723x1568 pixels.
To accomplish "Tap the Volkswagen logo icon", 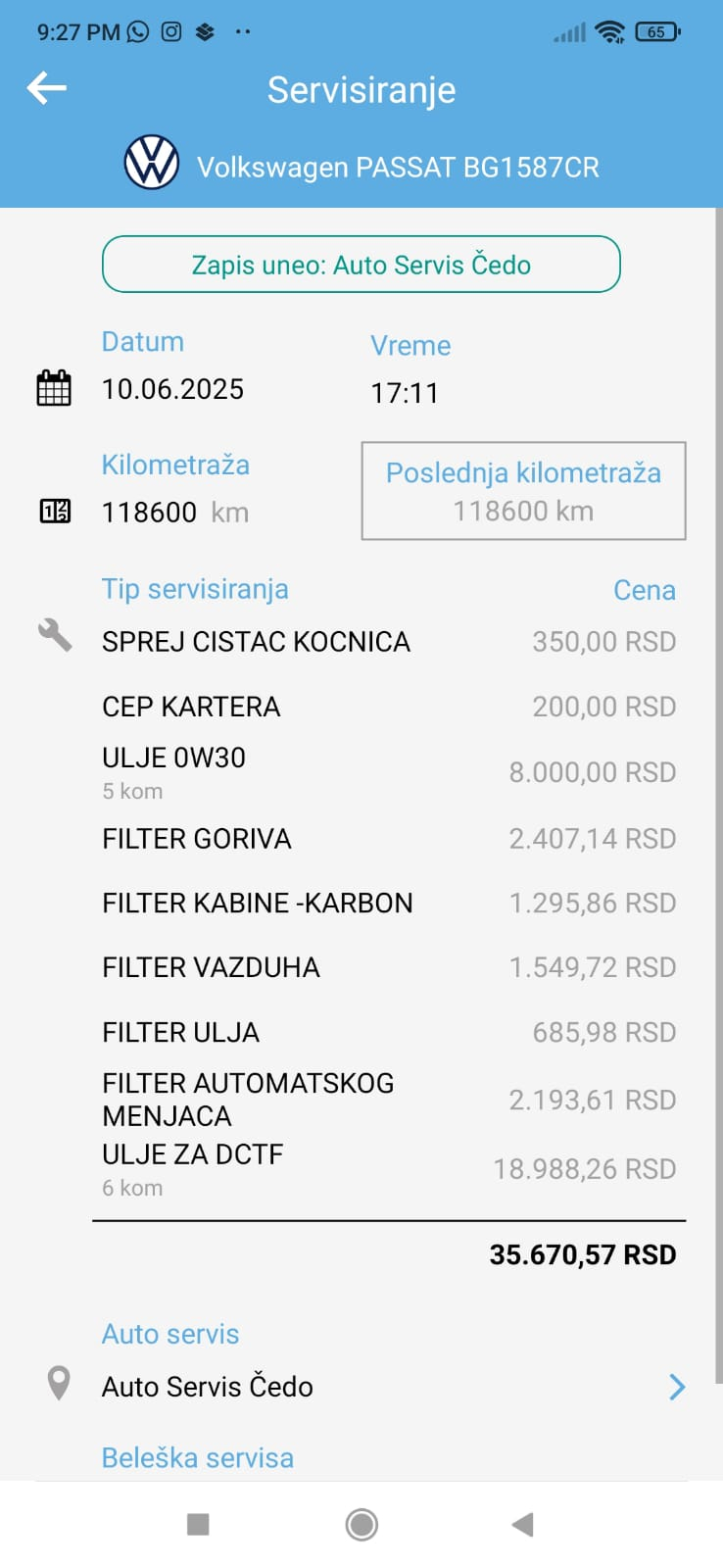I will click(x=152, y=163).
